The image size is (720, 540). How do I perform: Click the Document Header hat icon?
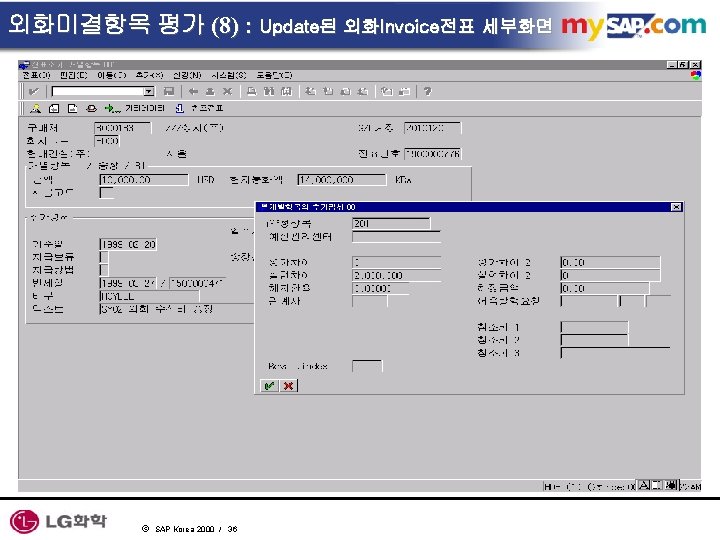tap(91, 108)
